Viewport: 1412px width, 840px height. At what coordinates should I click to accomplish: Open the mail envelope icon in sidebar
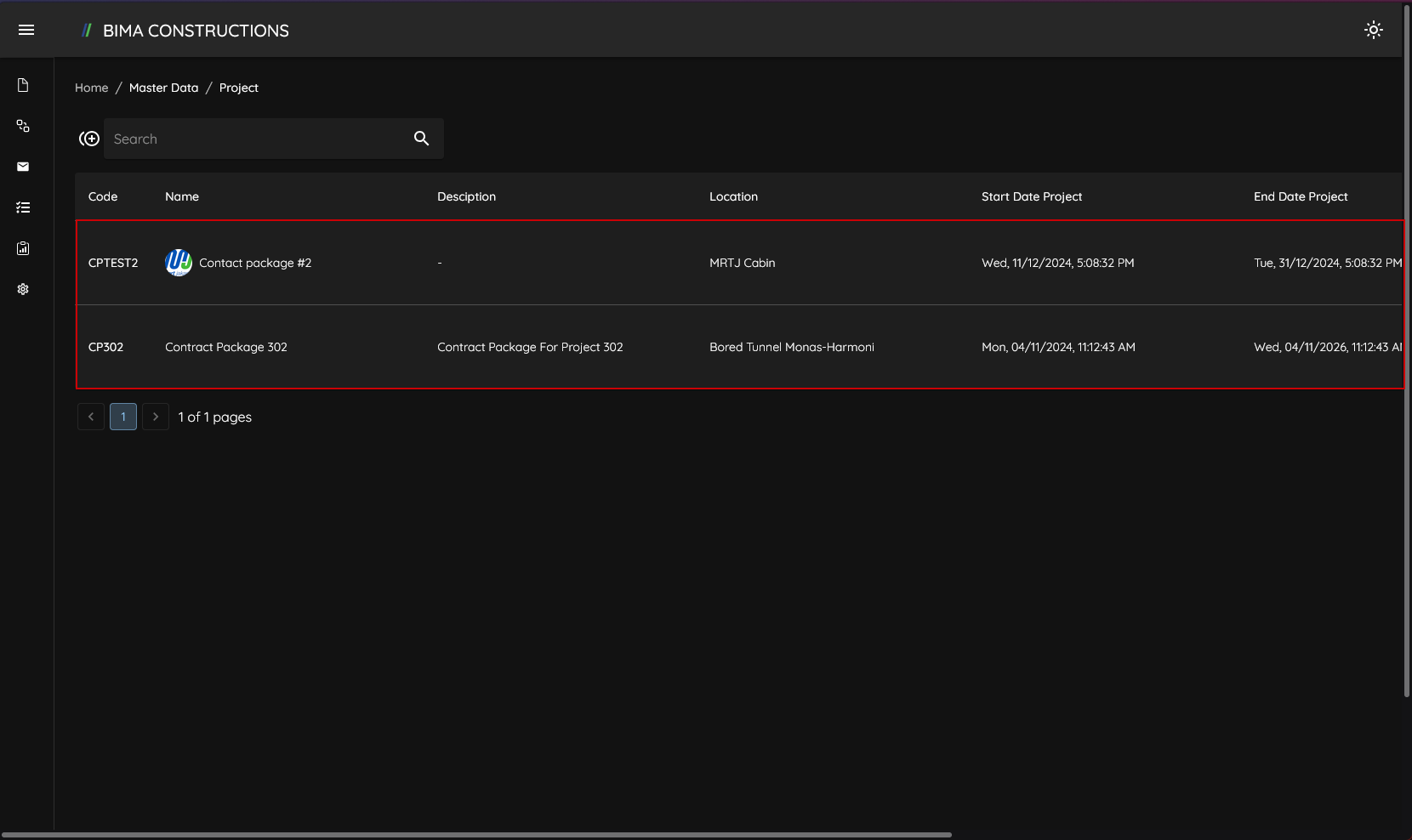[23, 167]
